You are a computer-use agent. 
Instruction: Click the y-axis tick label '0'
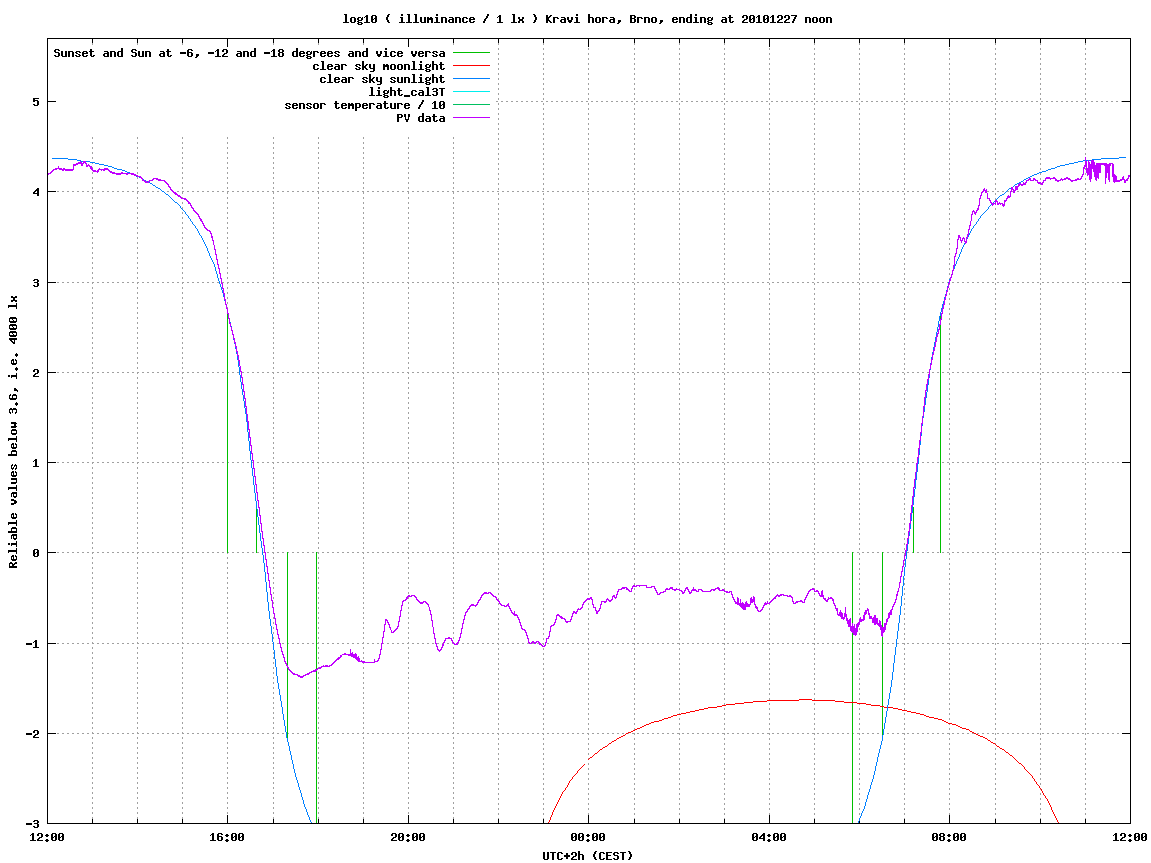click(35, 553)
